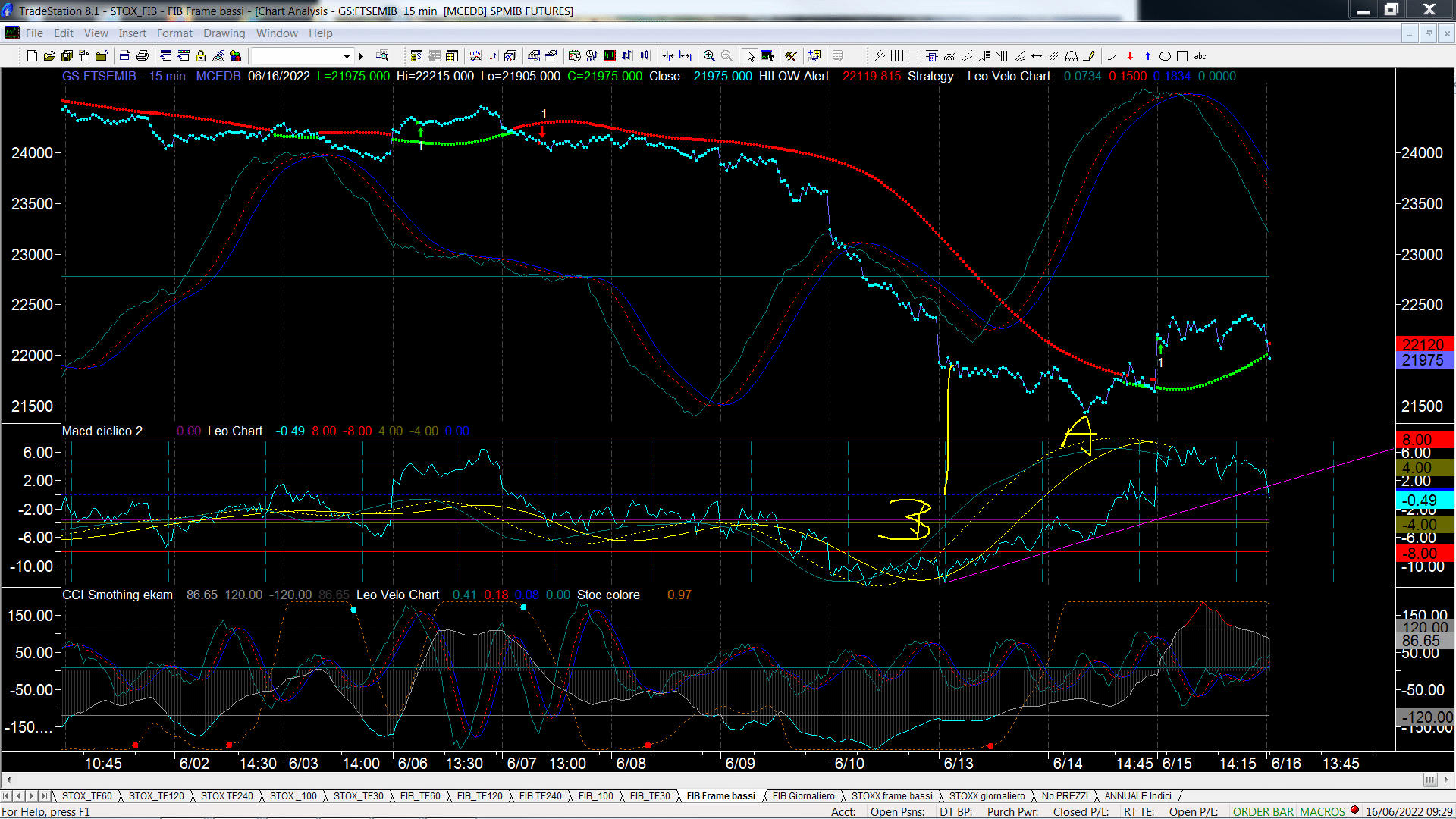Switch to the FIB TF240 workspace tab
Viewport: 1456px width, 819px height.
tap(540, 795)
